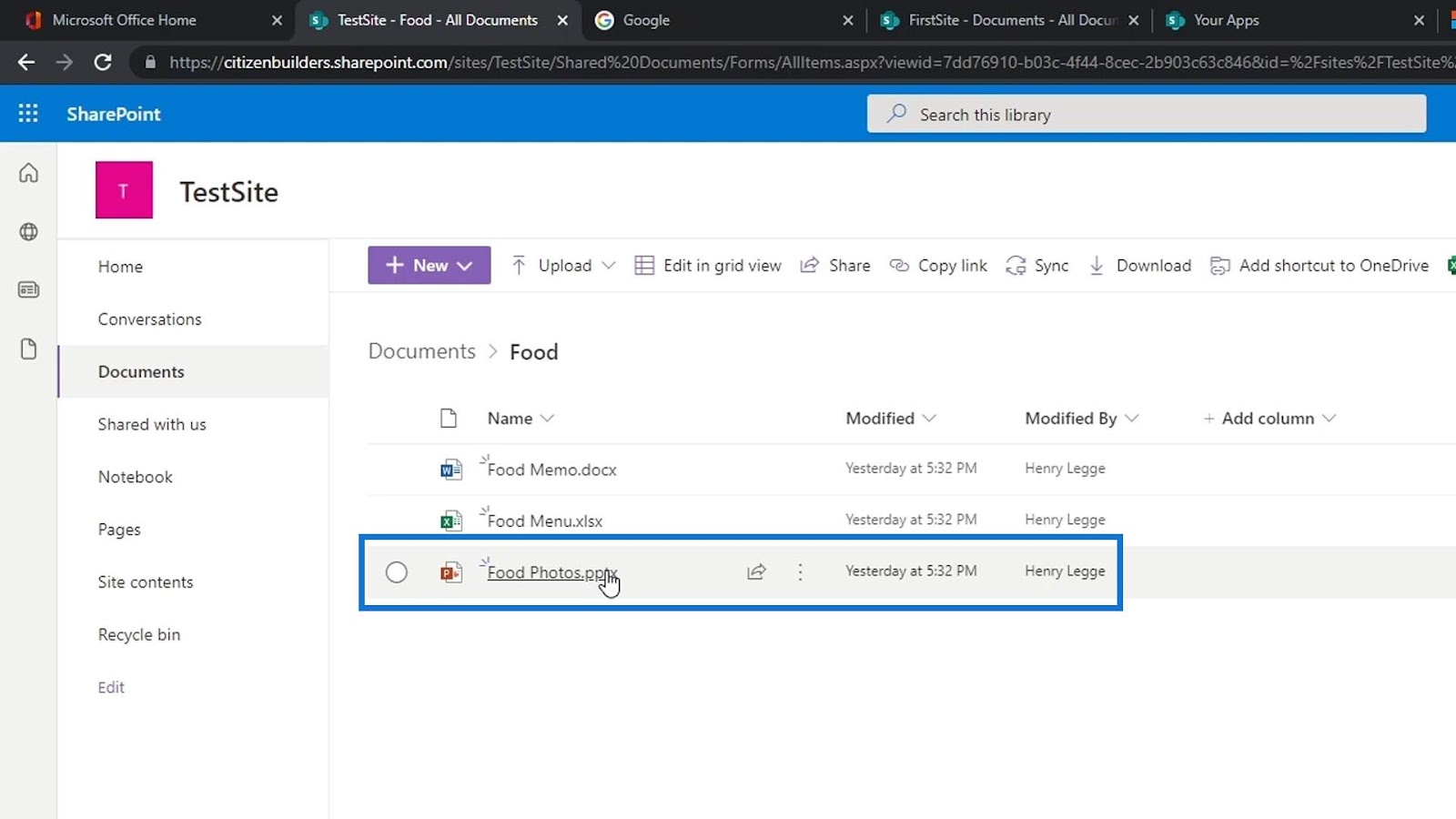Open Home in site navigation
The image size is (1456, 819).
[120, 267]
